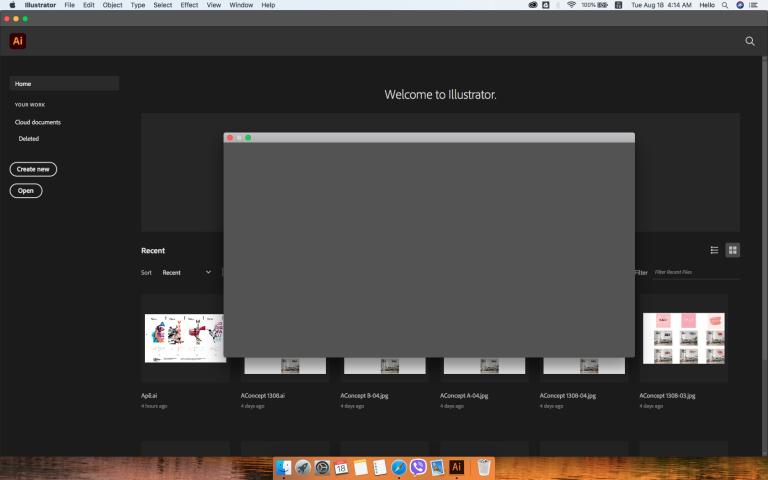The image size is (768, 480).
Task: Switch recent files to list view
Action: [714, 250]
